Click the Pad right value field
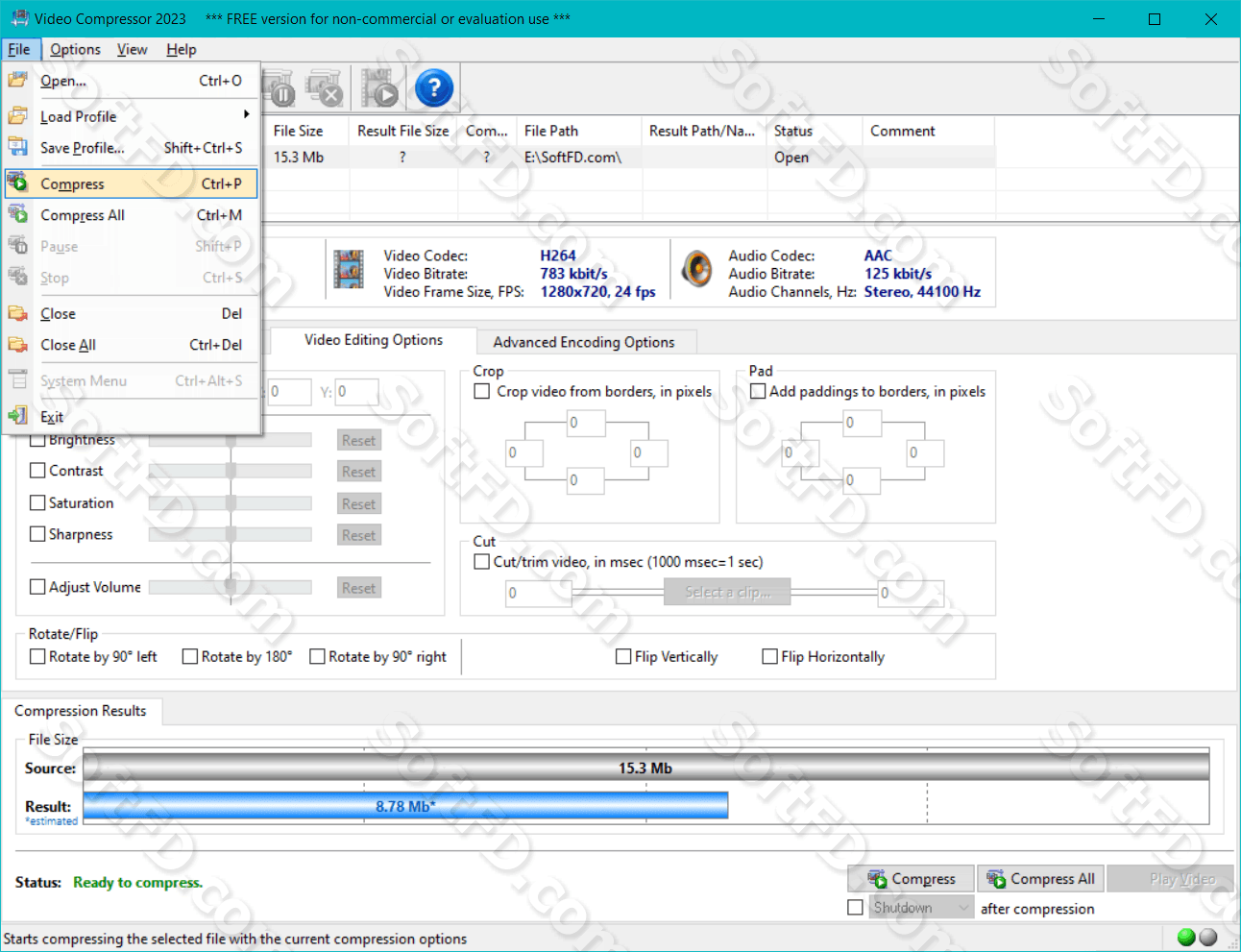 click(x=925, y=452)
